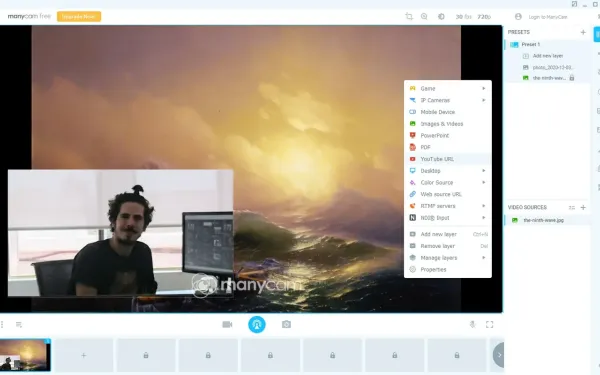Click the picture-in-picture window icon in title bar

coord(574,4)
